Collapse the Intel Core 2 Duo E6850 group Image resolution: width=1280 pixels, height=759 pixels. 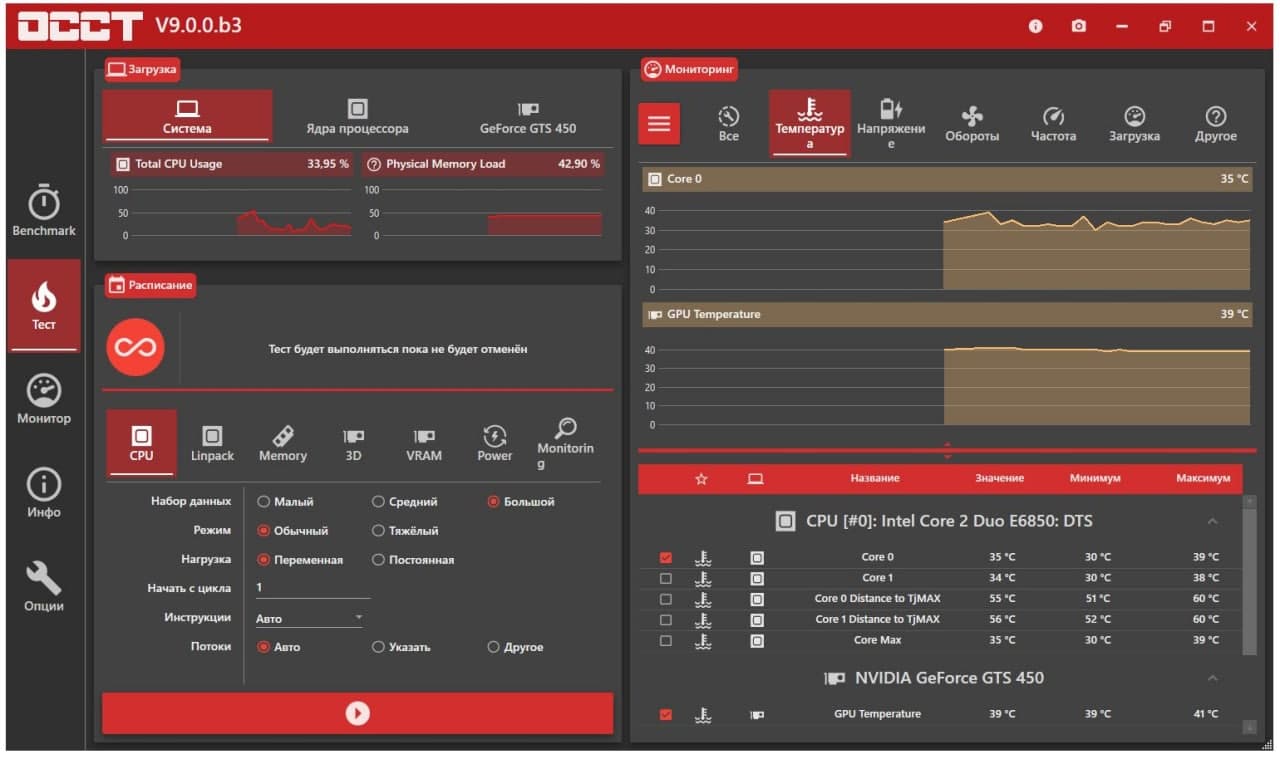coord(1212,521)
